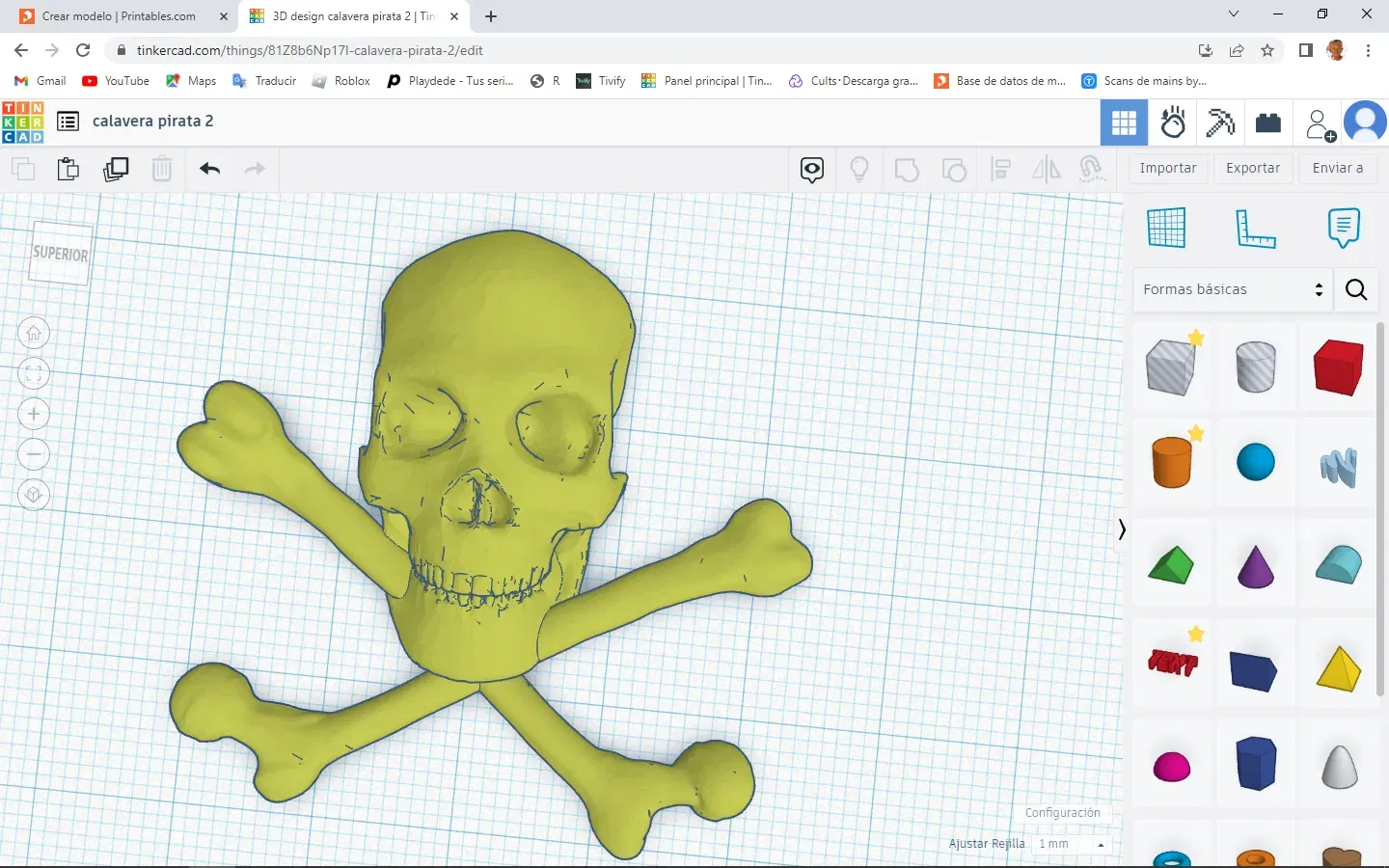The width and height of the screenshot is (1389, 868).
Task: Collapse the shapes panel chevron
Action: point(1121,529)
